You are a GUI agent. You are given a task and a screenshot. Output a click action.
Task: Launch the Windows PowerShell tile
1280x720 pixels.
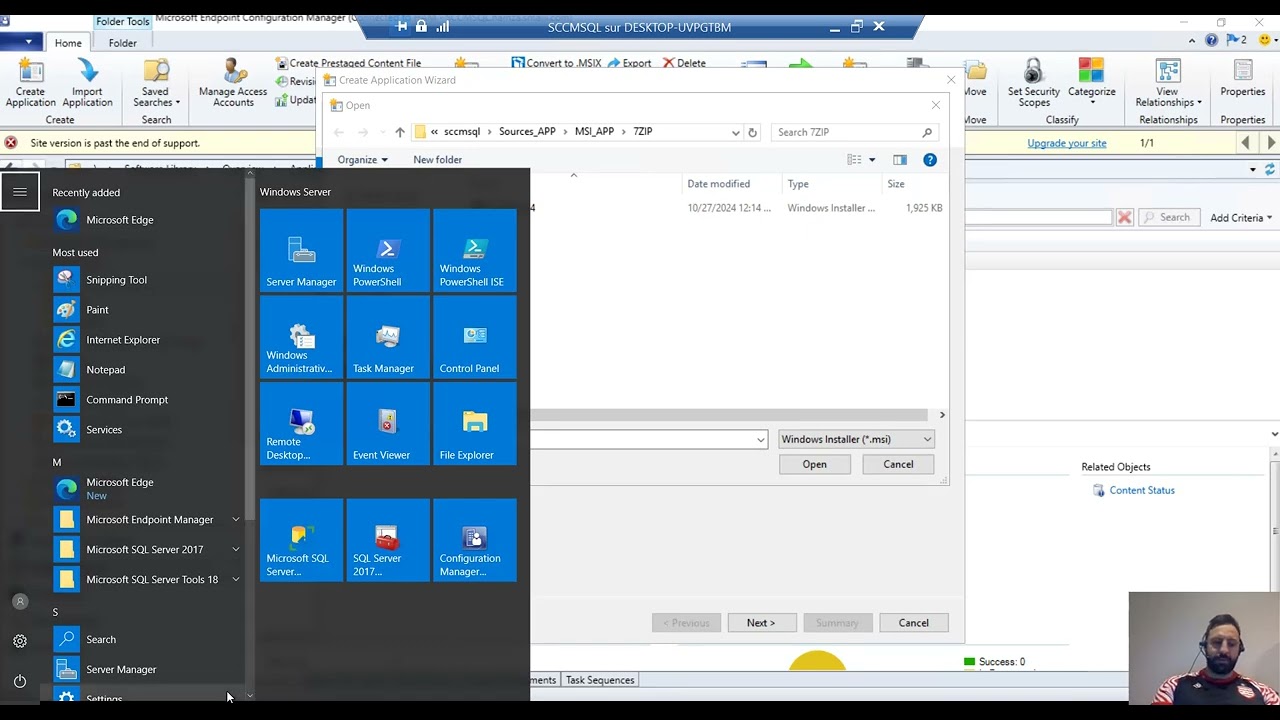click(388, 250)
